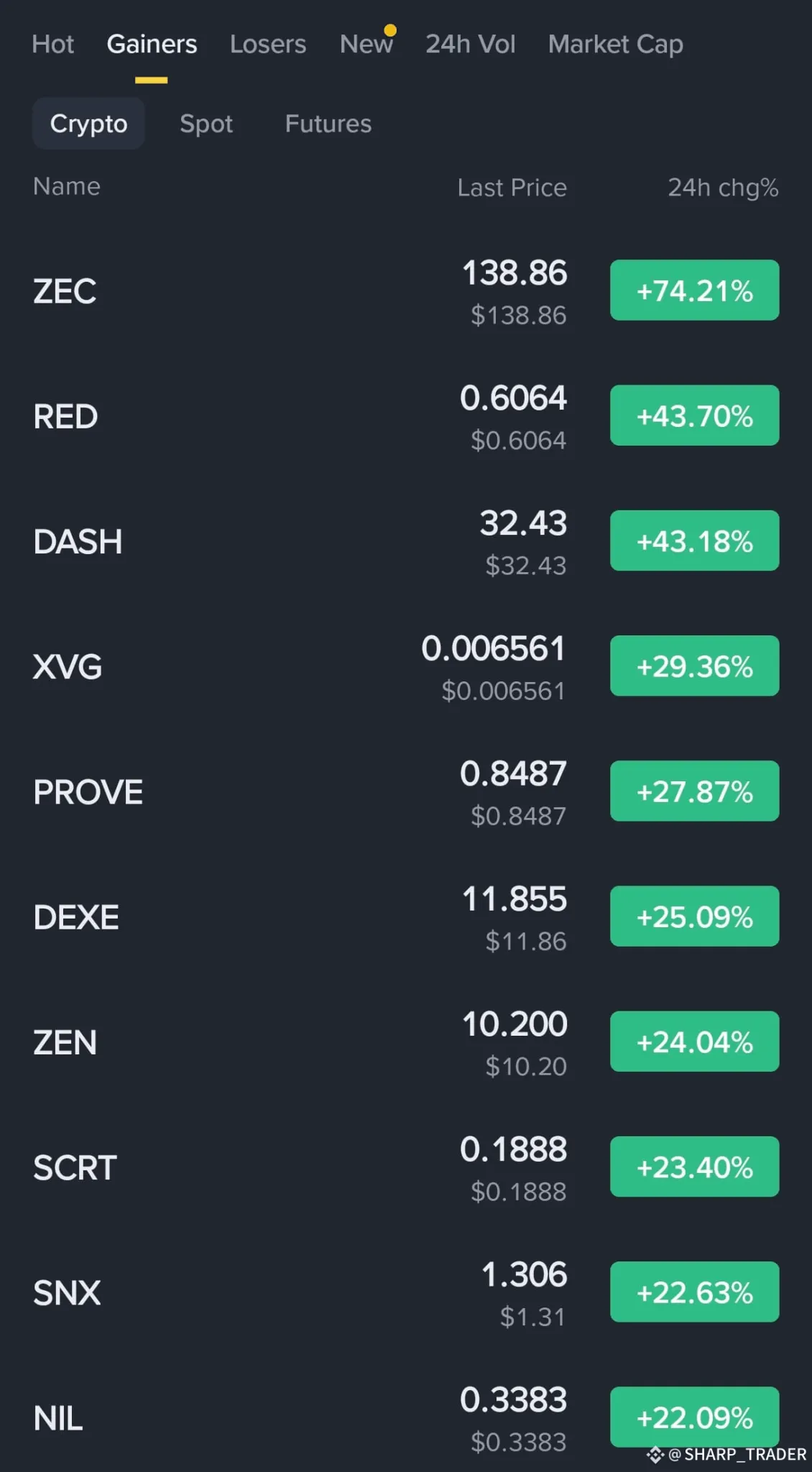The image size is (812, 1472).
Task: Open the Losers tab
Action: point(267,45)
